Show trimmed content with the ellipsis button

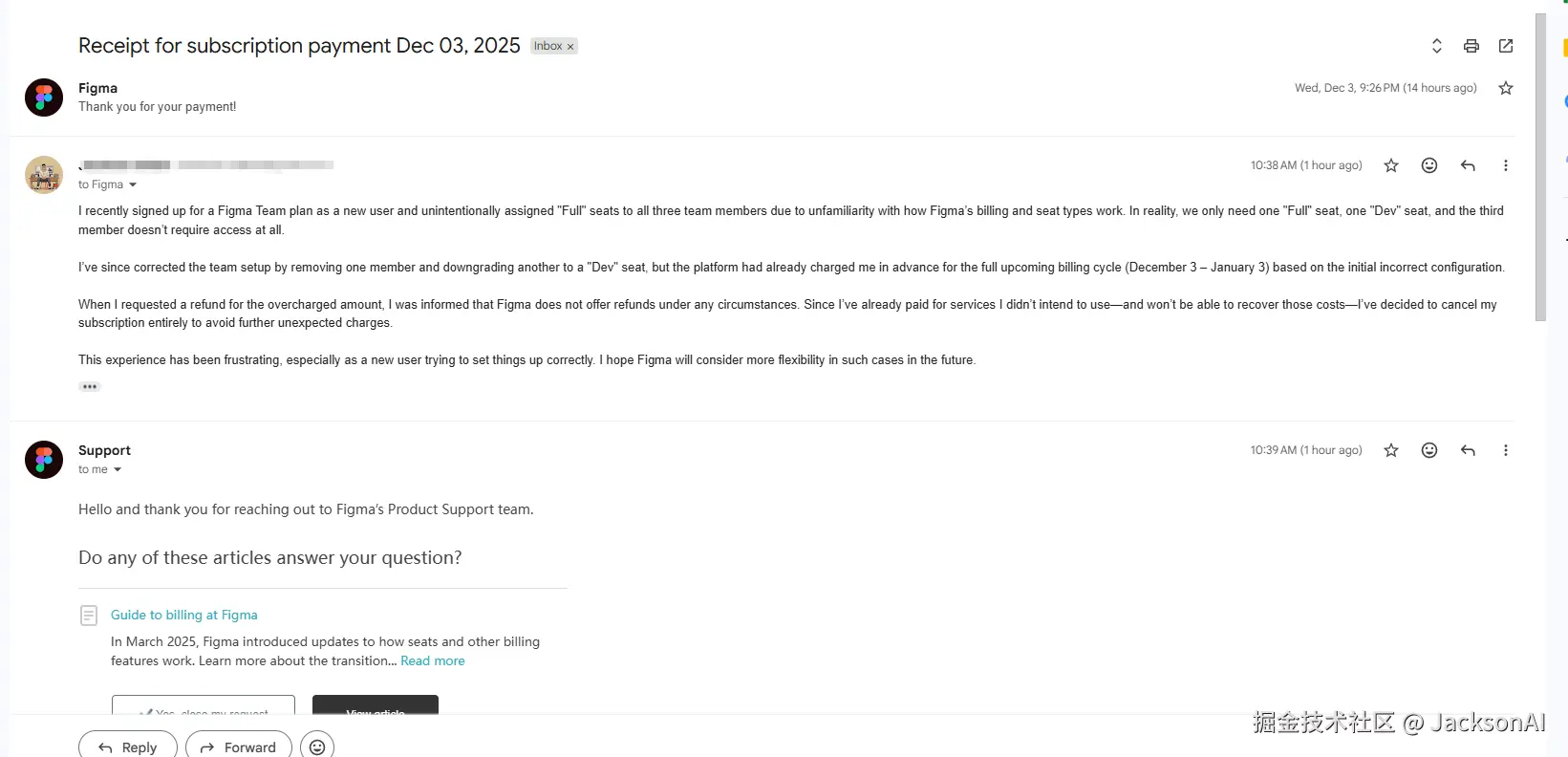90,387
